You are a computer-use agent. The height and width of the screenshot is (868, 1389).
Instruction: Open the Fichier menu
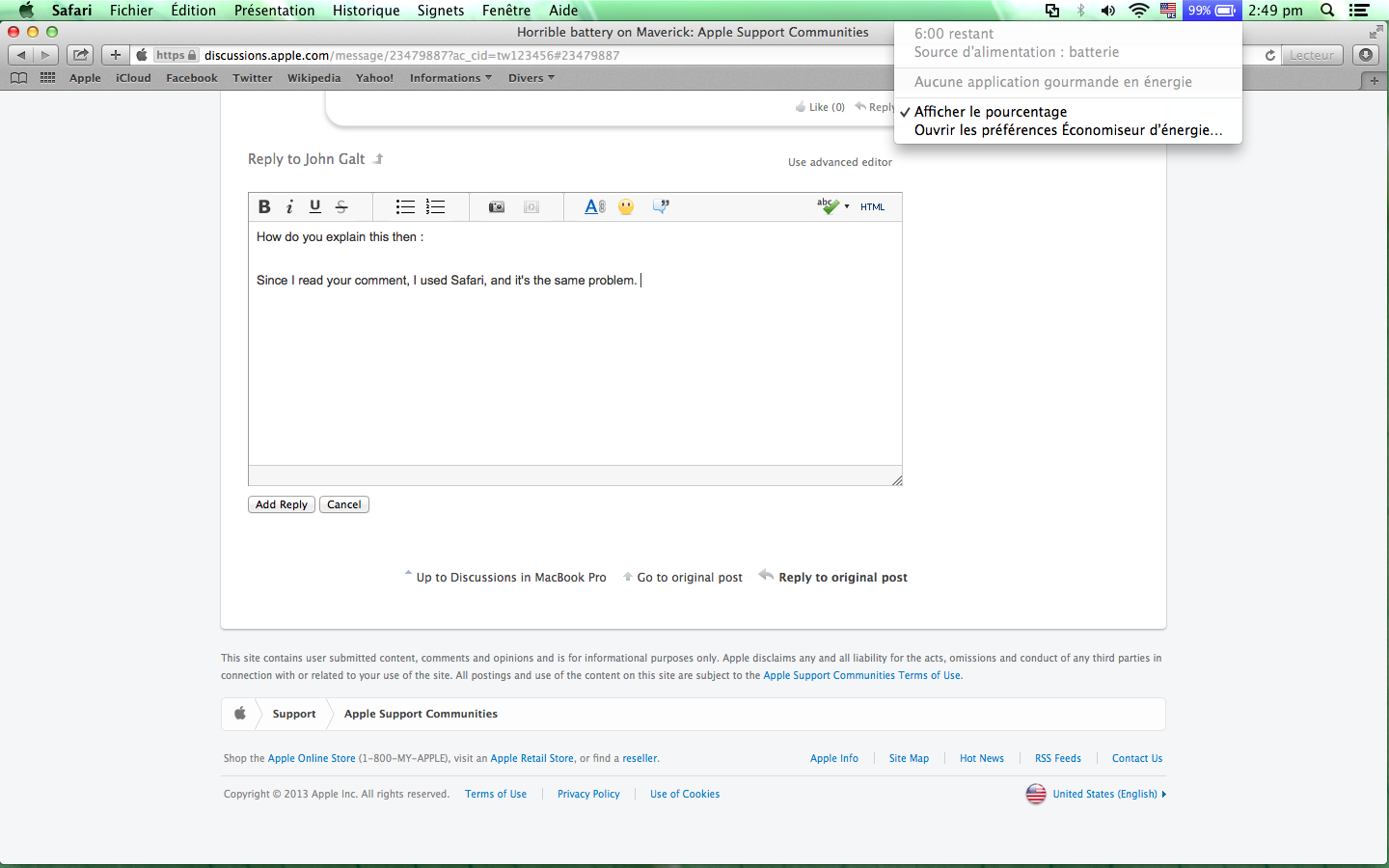tap(131, 11)
